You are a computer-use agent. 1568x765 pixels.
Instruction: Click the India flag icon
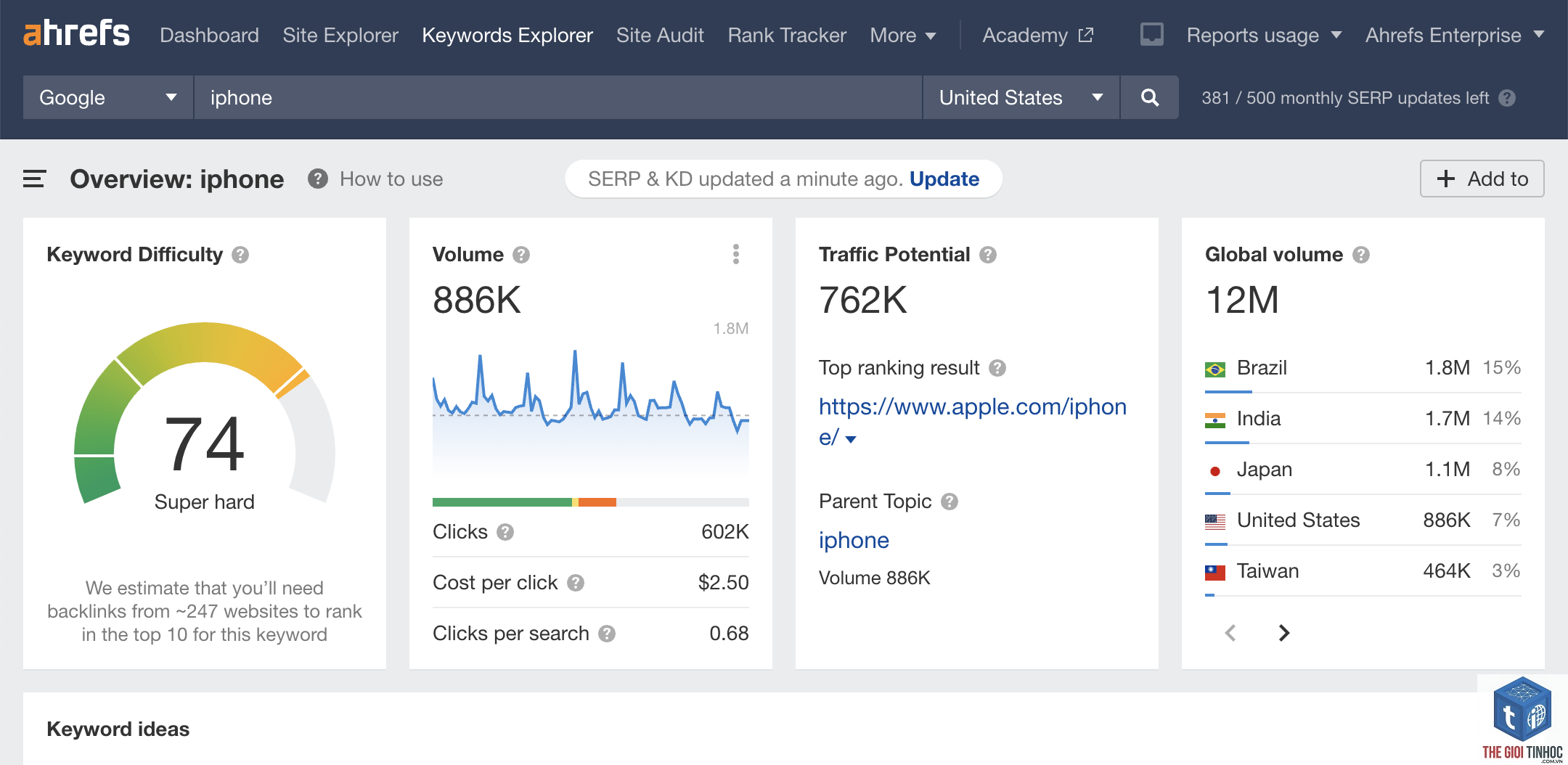(x=1215, y=420)
